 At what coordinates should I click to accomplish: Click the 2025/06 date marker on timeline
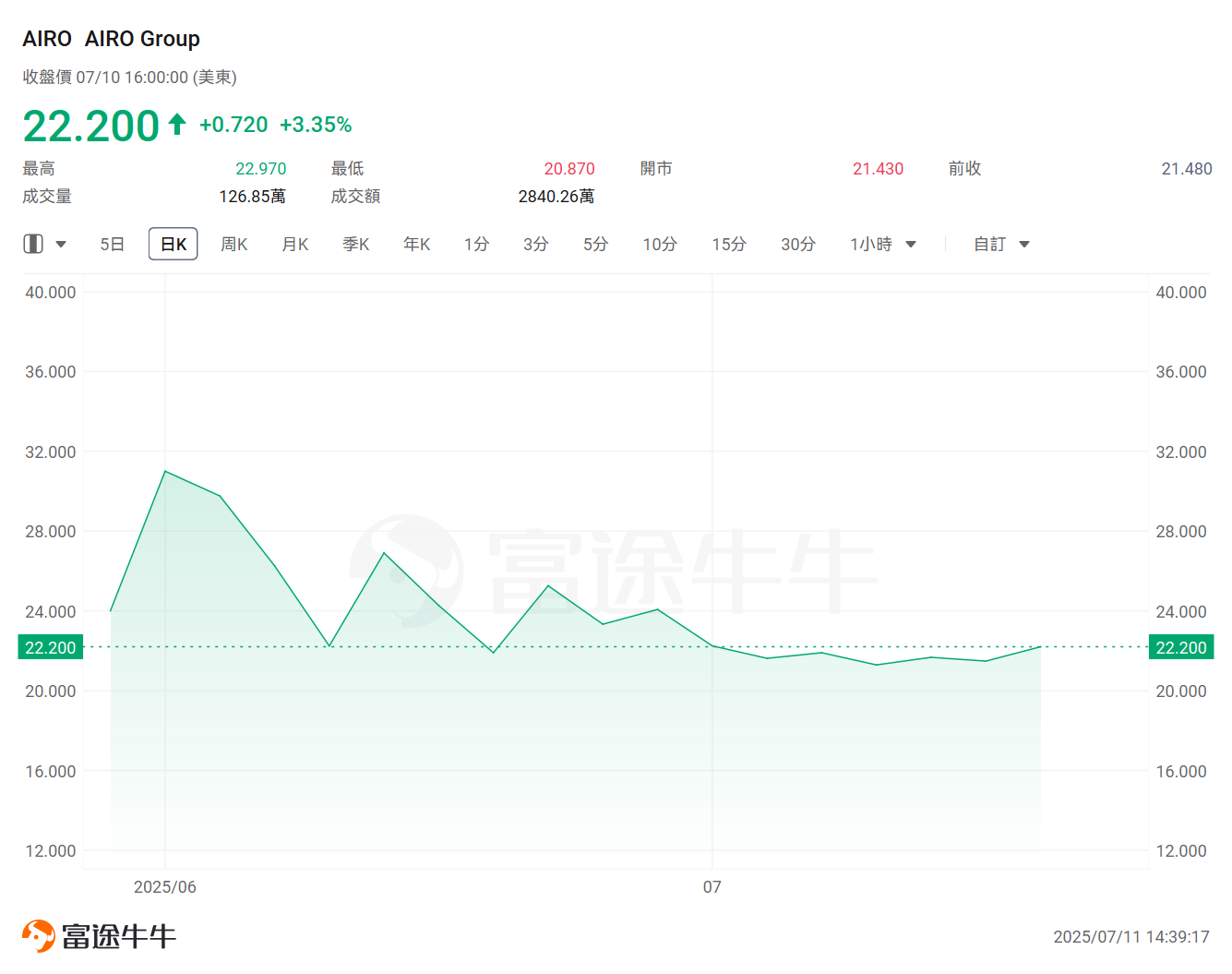tap(165, 887)
